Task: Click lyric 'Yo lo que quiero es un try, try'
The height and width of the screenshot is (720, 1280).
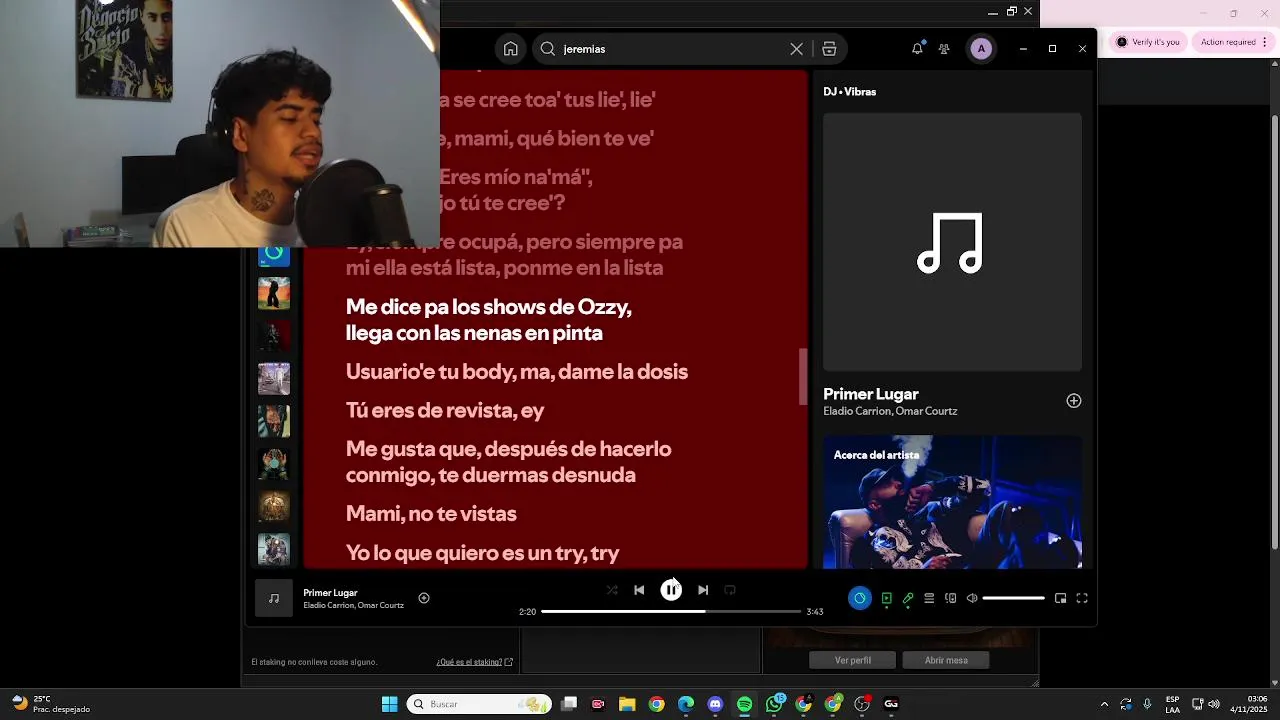Action: pos(482,553)
